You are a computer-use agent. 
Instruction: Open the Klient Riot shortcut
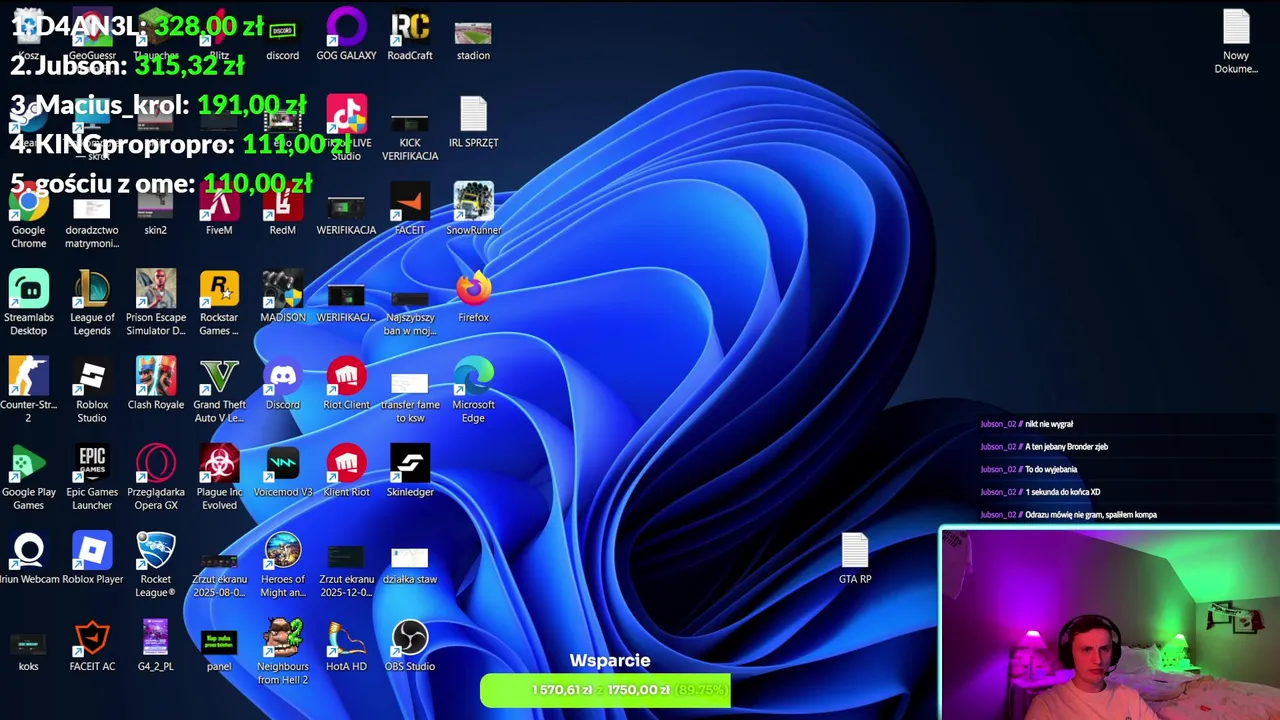coord(346,471)
